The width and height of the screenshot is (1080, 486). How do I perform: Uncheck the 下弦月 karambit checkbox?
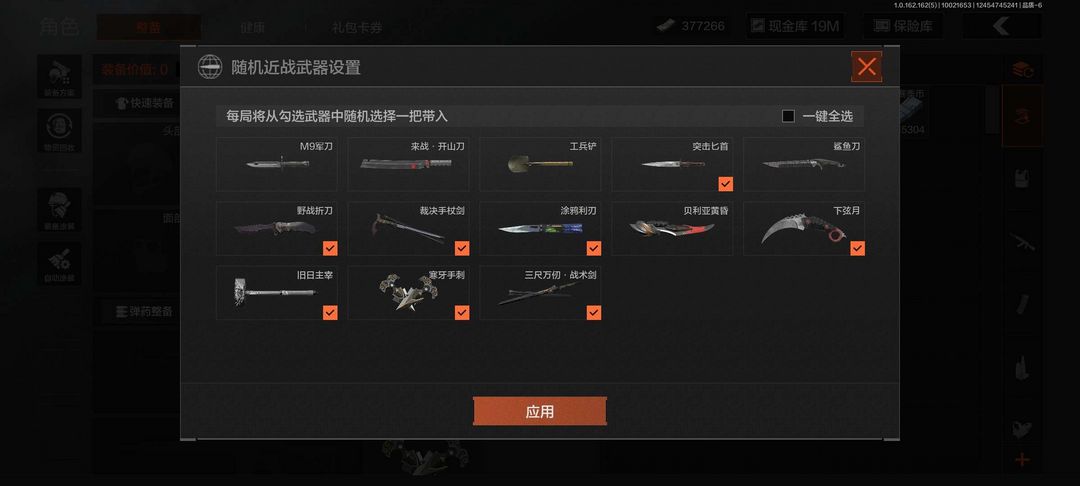coord(857,248)
